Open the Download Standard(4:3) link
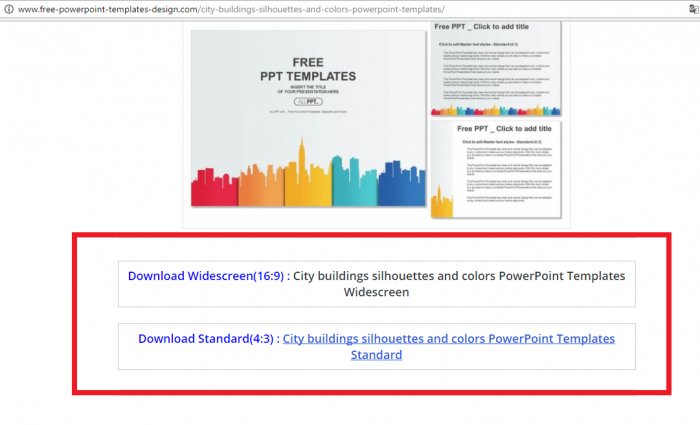This screenshot has height=425, width=700. click(208, 339)
